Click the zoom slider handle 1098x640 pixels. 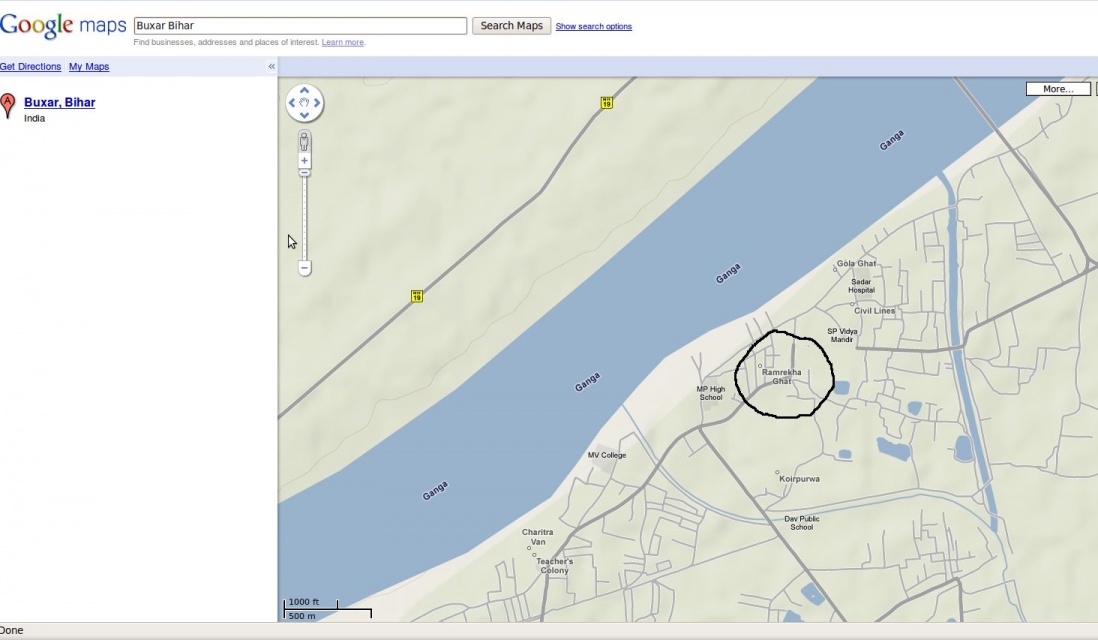tap(305, 173)
